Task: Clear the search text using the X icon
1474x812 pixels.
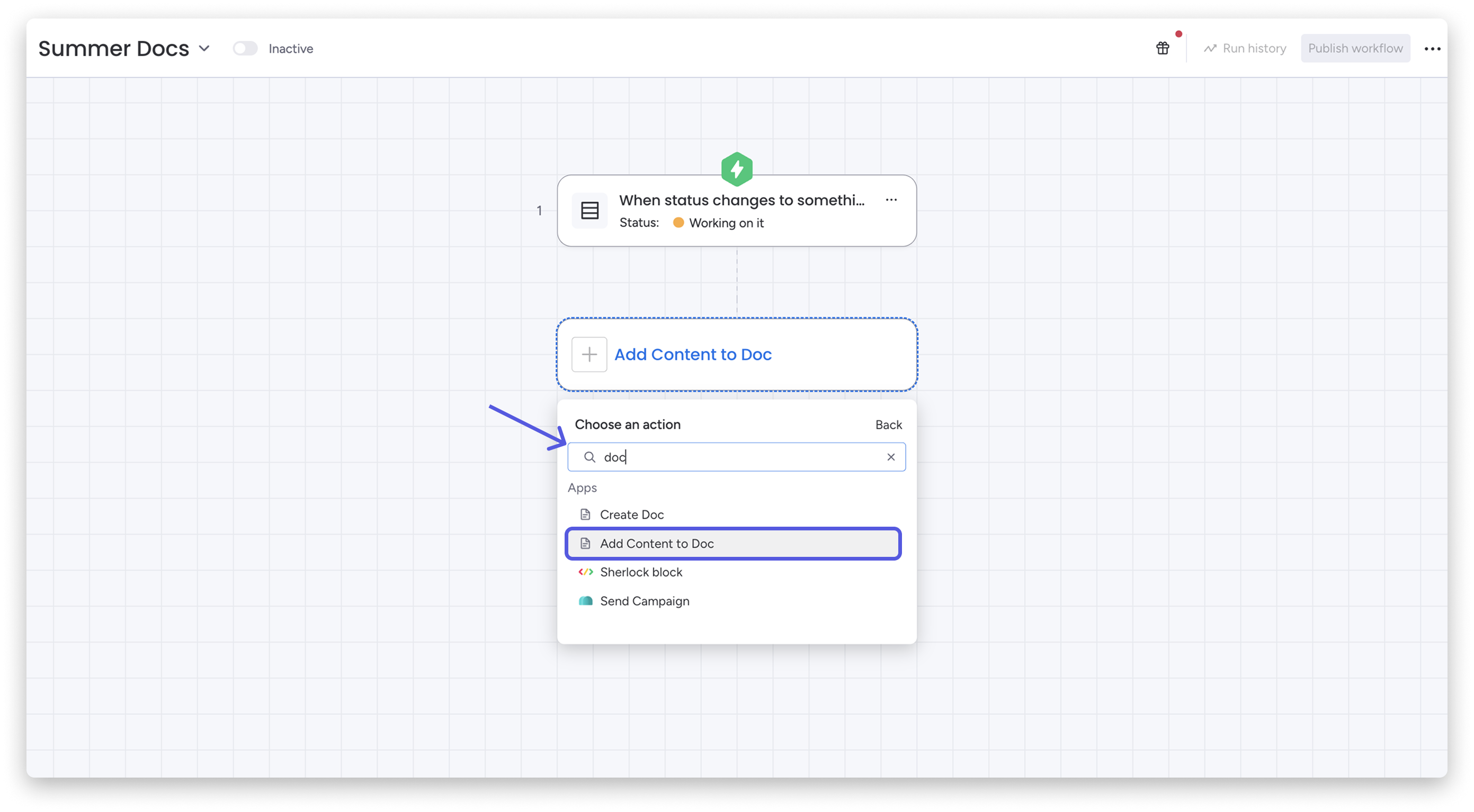Action: point(891,457)
